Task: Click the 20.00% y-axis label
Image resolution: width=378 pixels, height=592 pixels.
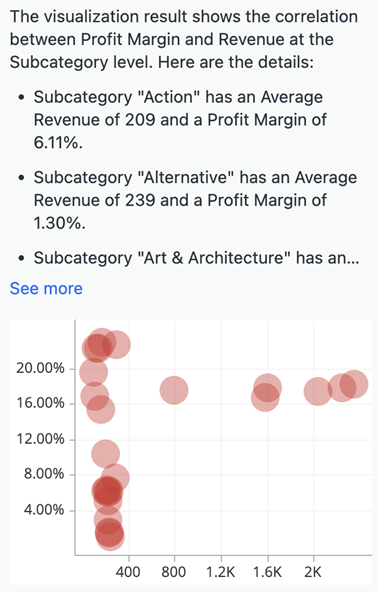Action: click(40, 368)
